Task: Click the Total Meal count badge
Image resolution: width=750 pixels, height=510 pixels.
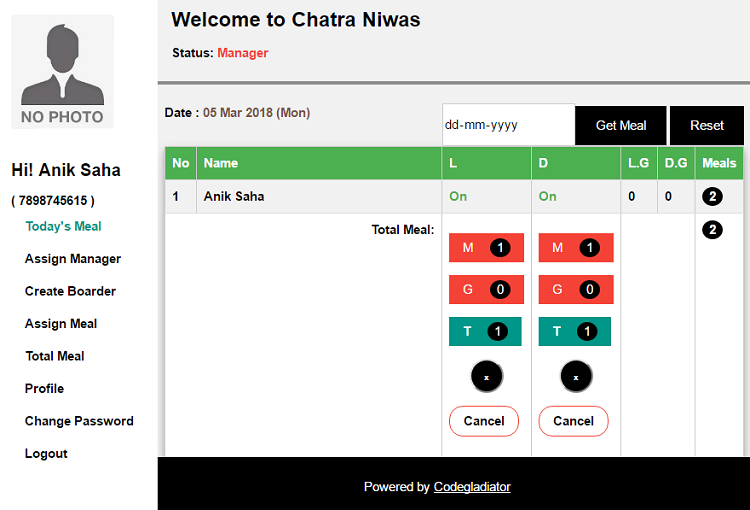Action: [x=712, y=231]
